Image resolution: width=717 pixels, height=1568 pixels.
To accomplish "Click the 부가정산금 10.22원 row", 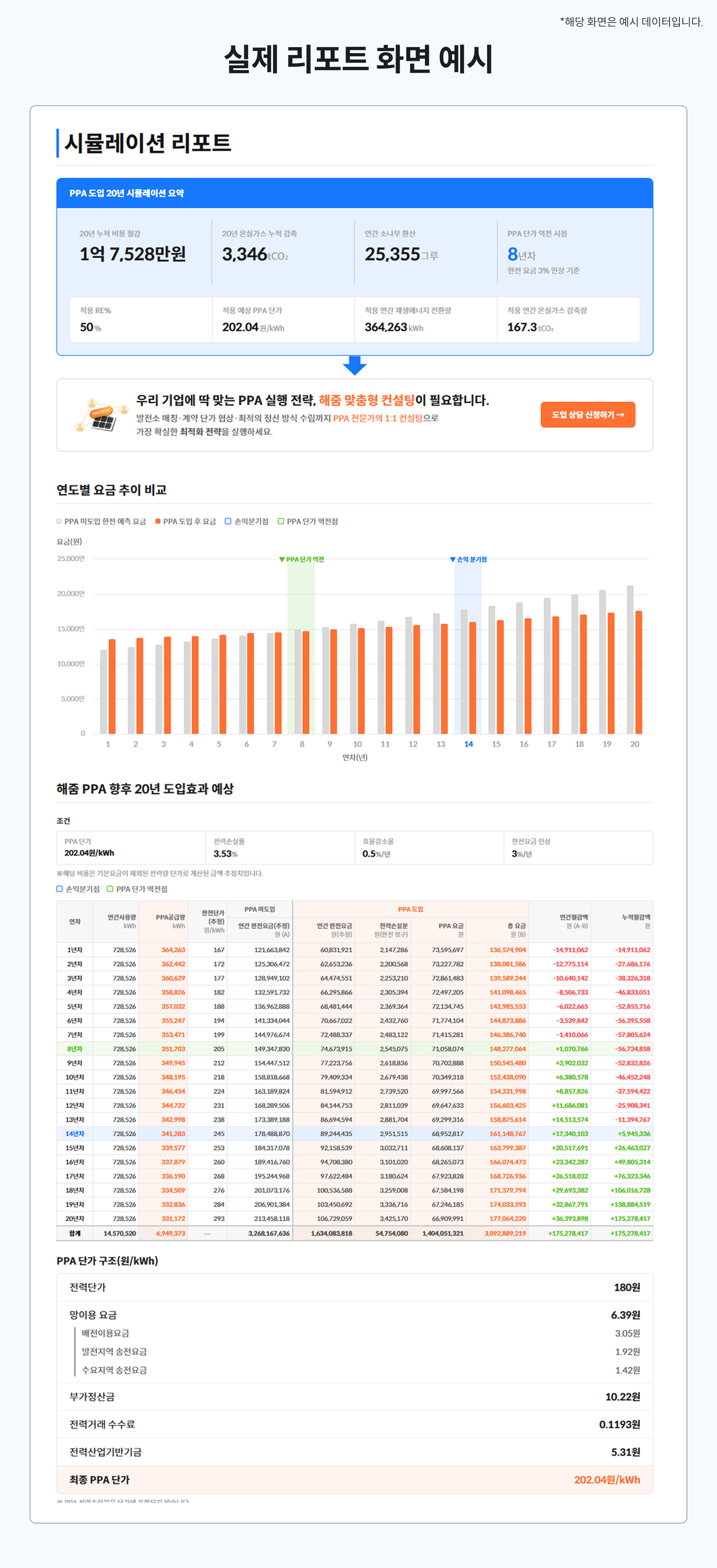I will 354,1396.
